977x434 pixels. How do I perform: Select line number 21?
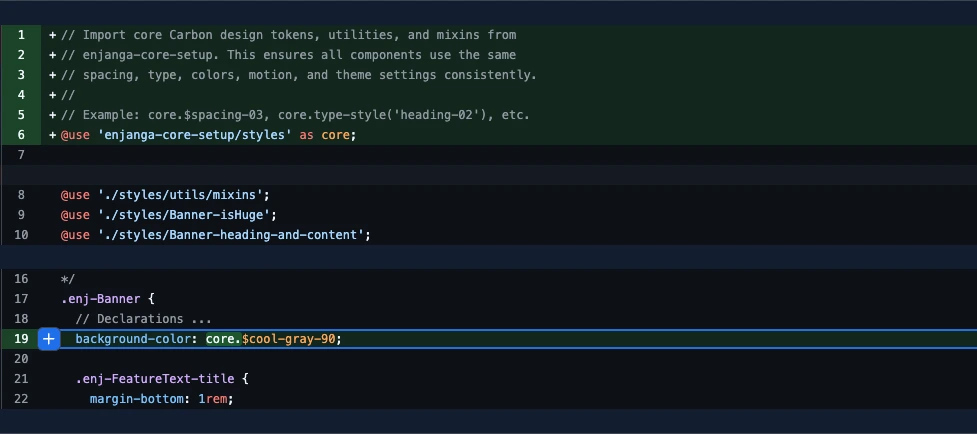point(21,379)
